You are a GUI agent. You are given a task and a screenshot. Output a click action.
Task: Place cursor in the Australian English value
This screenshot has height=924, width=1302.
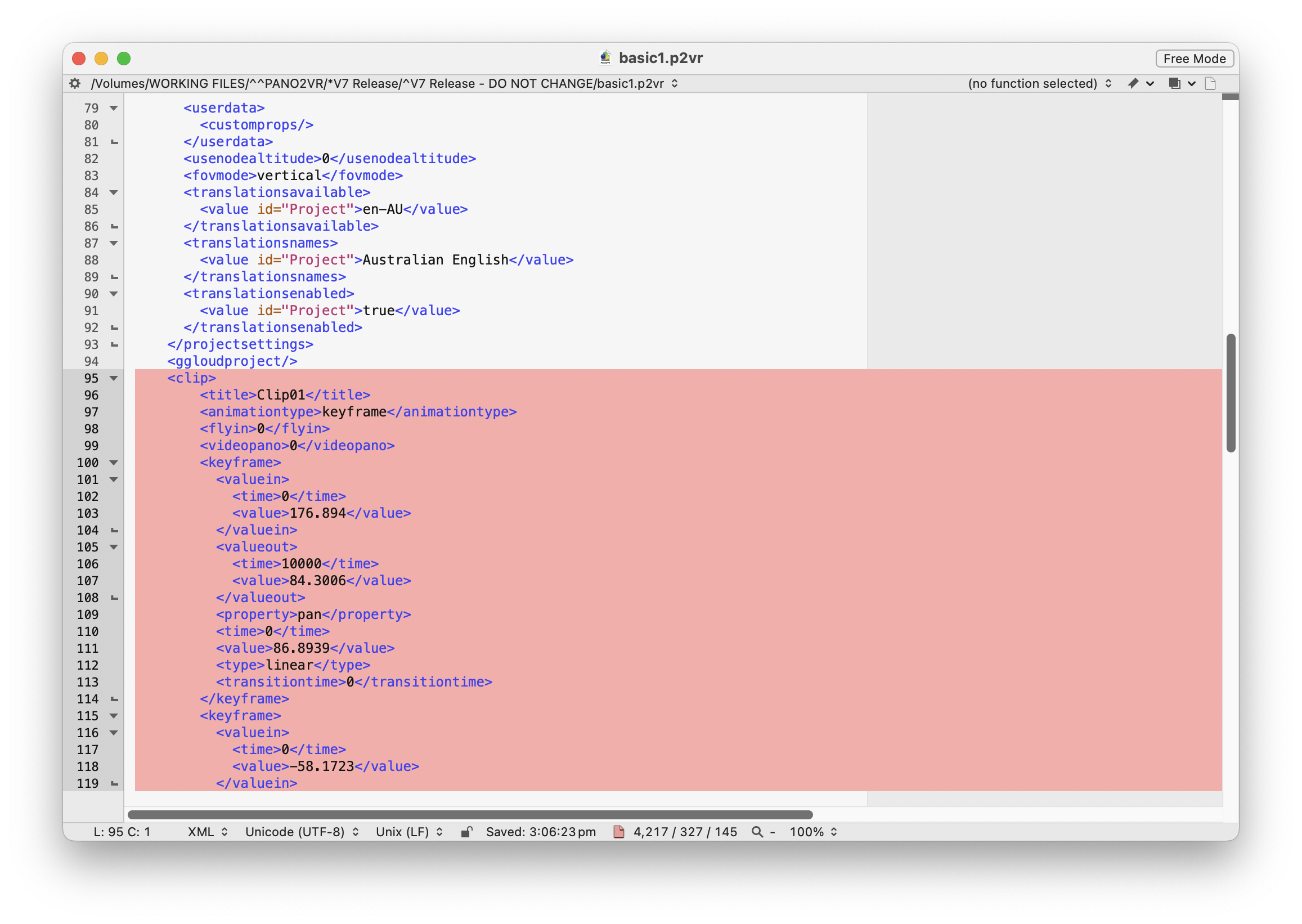tap(436, 260)
